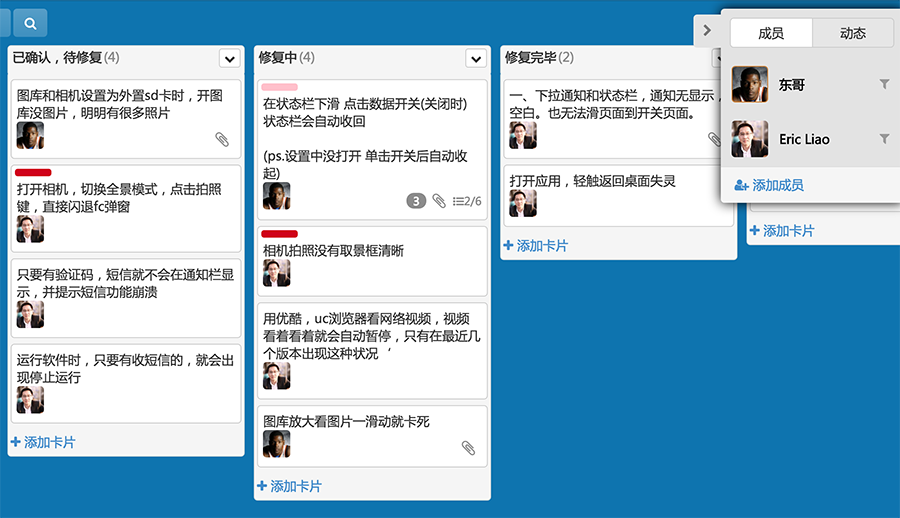Screen dimensions: 900x518
Task: Click red label on 打开相机,切换全景模式 card
Action: pyautogui.click(x=33, y=172)
